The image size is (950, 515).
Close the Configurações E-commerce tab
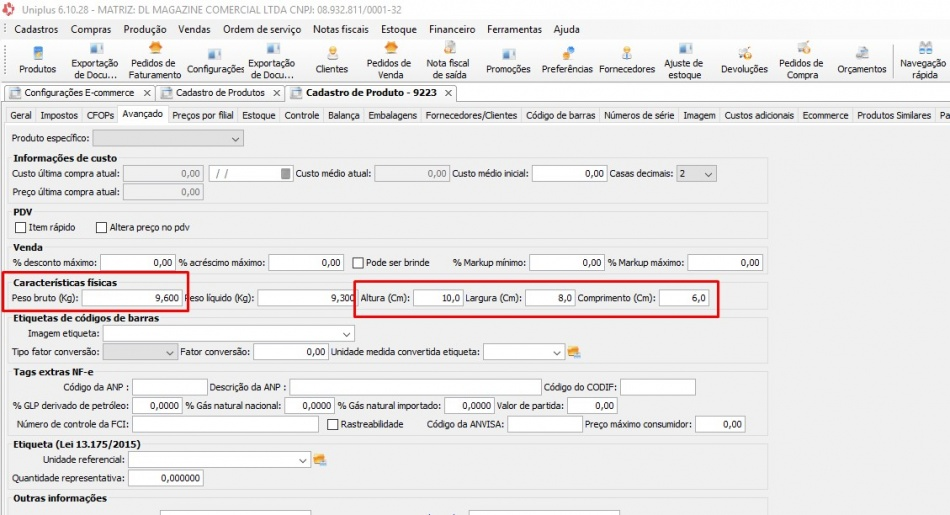pos(147,93)
